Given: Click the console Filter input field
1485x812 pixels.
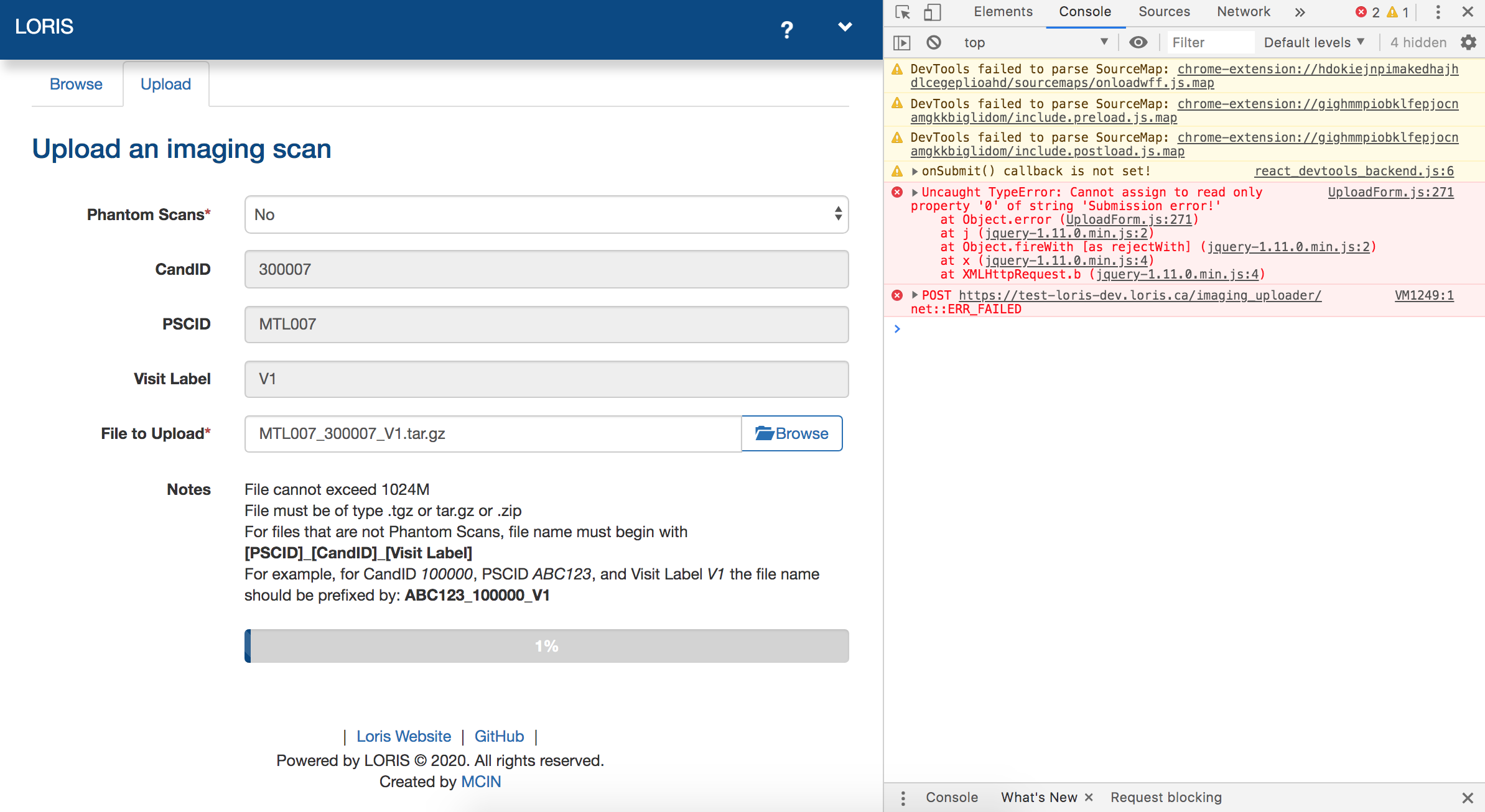Looking at the screenshot, I should 1210,42.
